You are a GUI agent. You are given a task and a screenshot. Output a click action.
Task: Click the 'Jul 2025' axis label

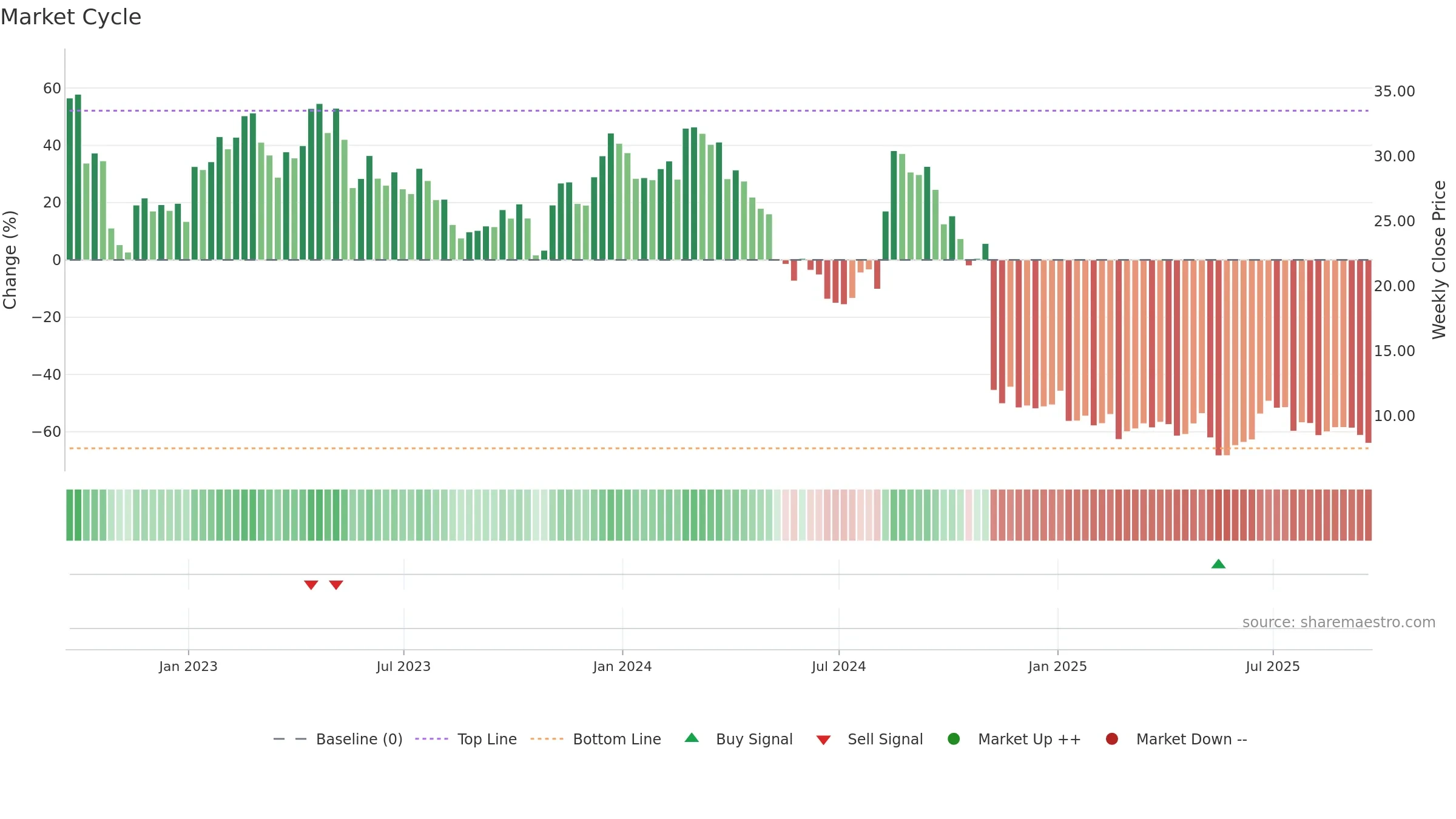[x=1273, y=667]
